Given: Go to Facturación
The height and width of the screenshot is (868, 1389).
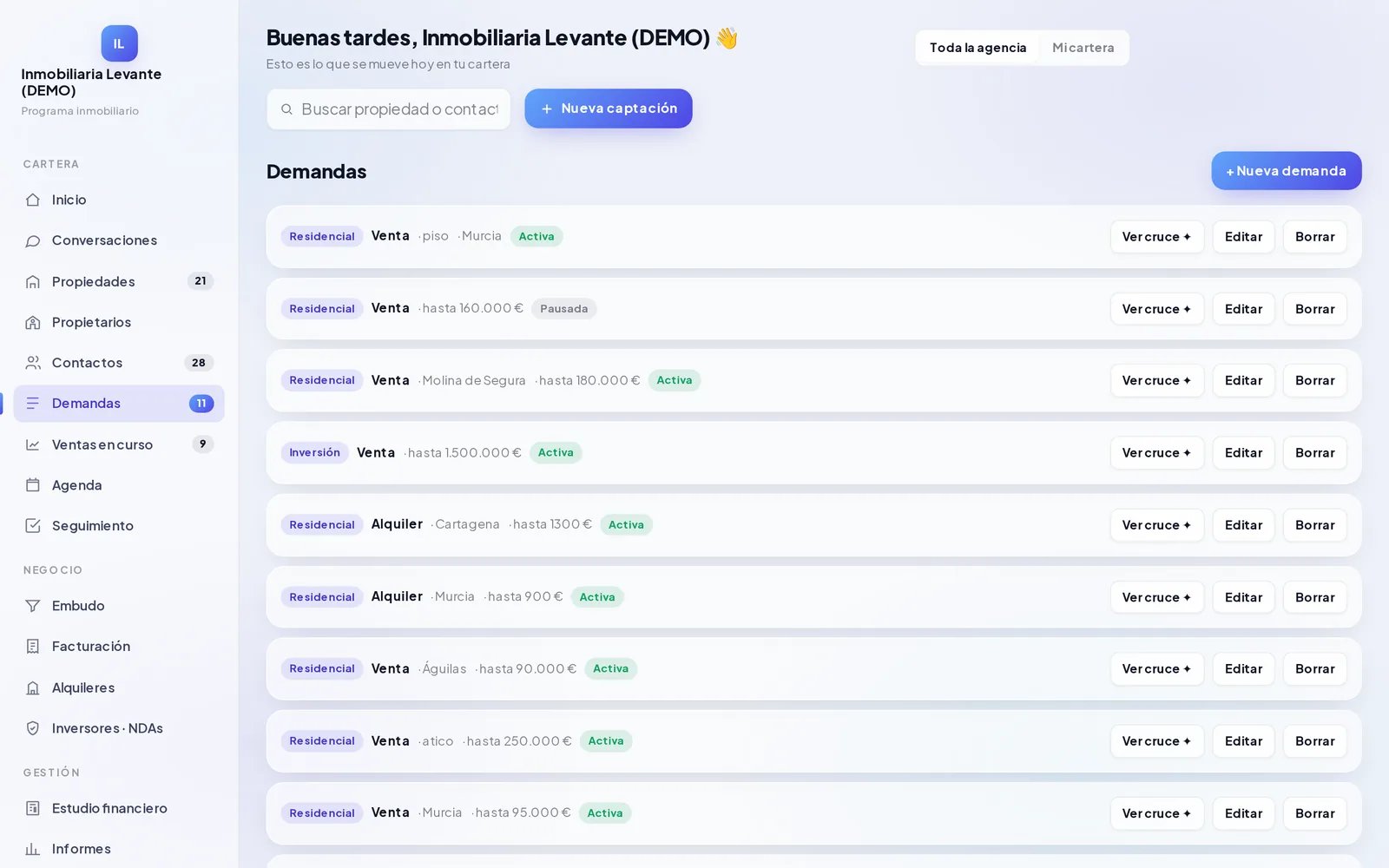Looking at the screenshot, I should [x=119, y=647].
